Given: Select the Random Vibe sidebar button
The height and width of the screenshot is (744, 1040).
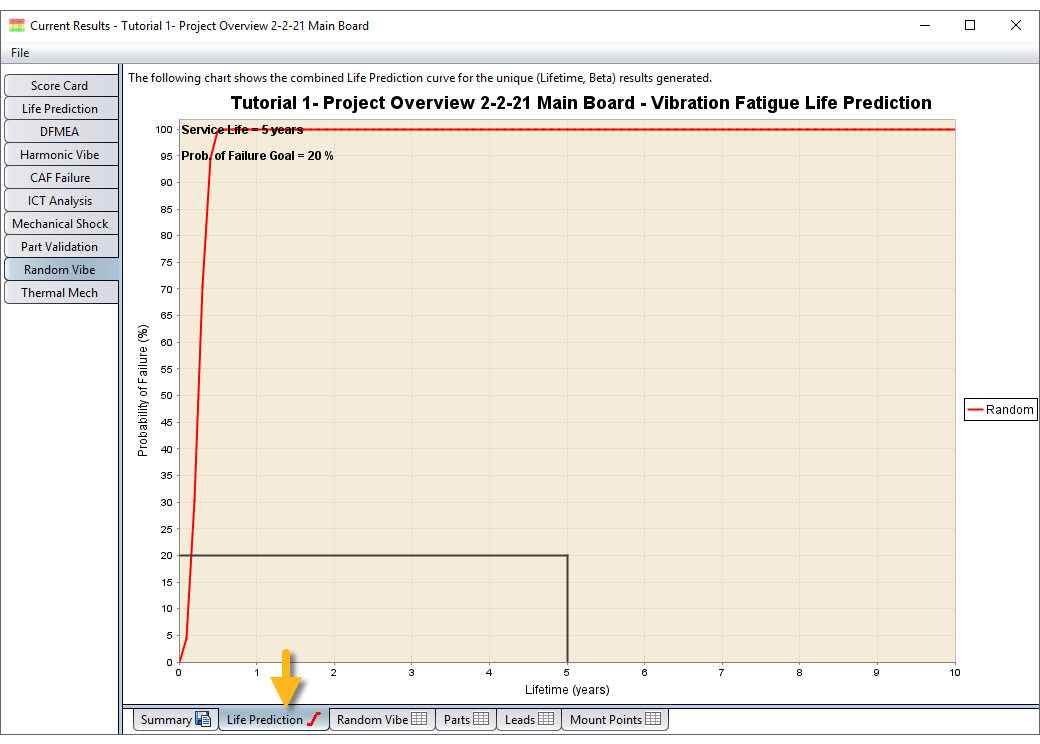Looking at the screenshot, I should pos(60,269).
